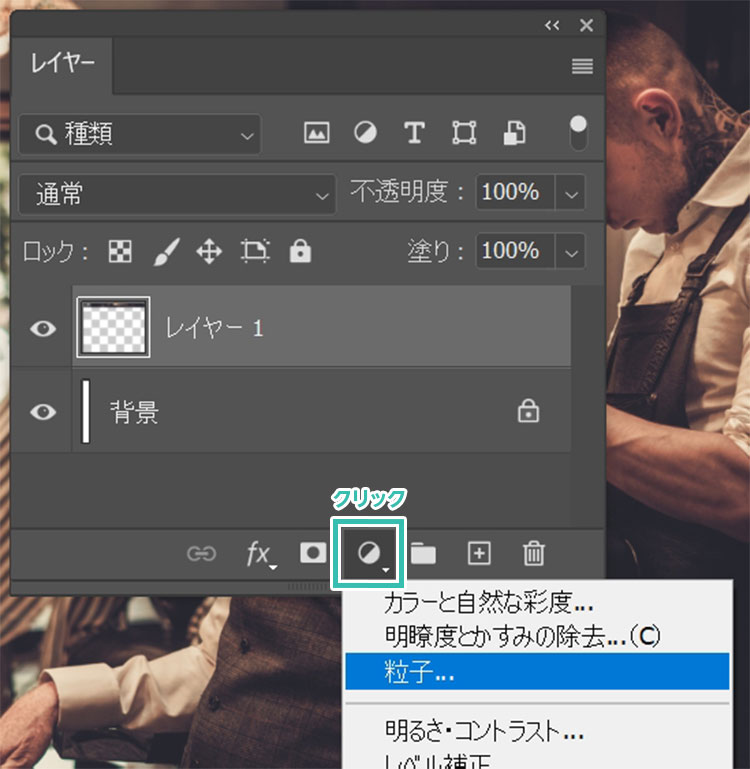Viewport: 750px width, 769px height.
Task: Add a layer mask icon
Action: [x=313, y=553]
